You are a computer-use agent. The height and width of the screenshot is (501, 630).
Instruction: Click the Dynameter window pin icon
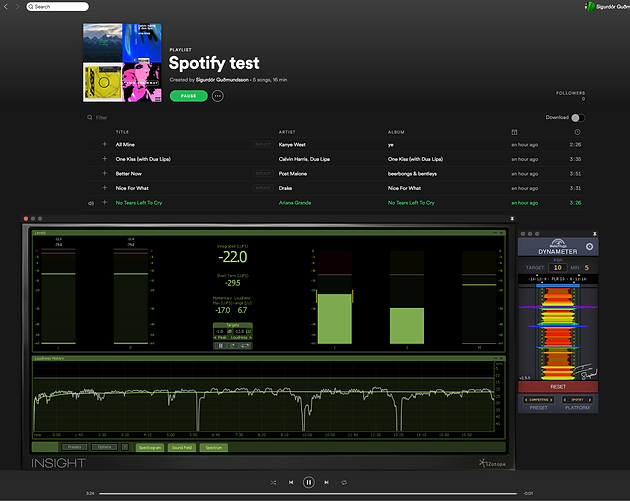(595, 233)
